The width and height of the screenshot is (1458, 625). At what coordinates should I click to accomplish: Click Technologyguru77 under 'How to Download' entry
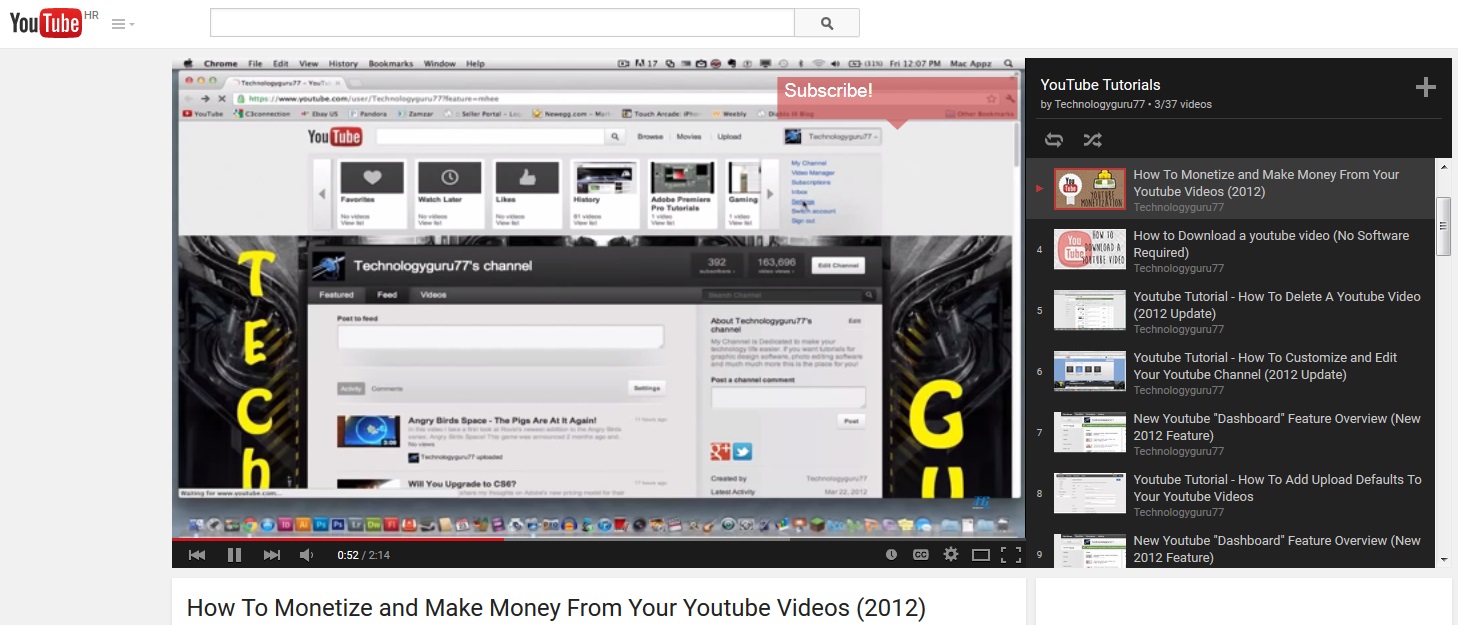pyautogui.click(x=1178, y=268)
